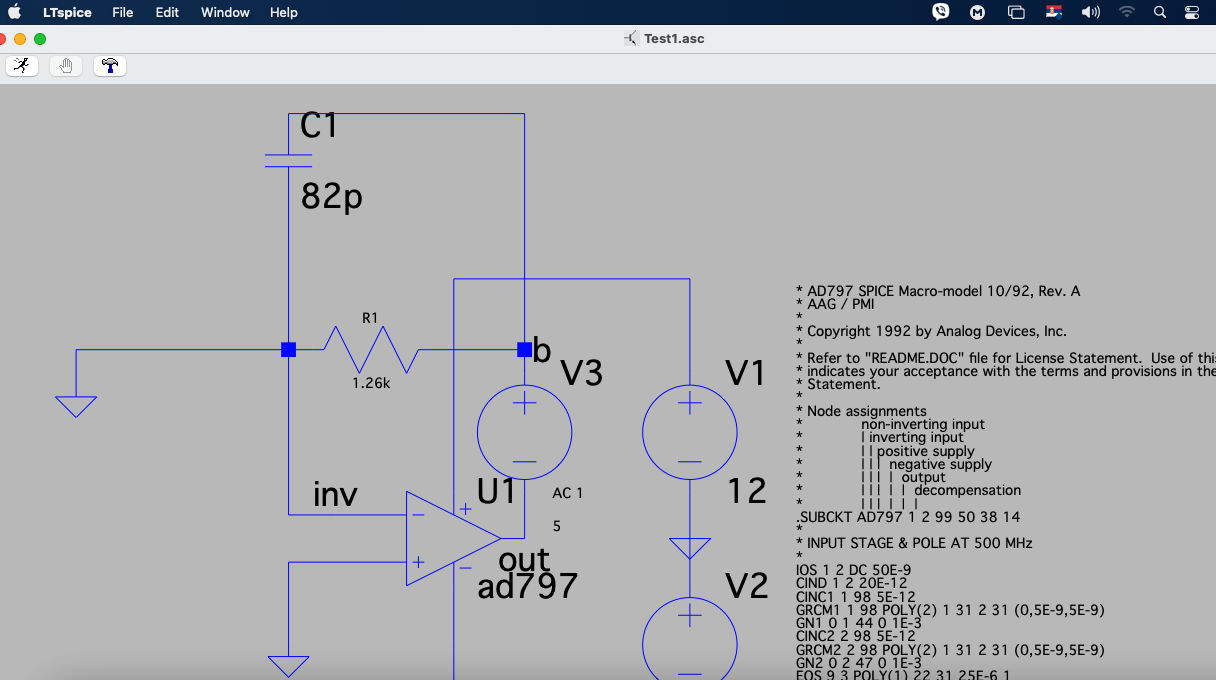Click the V2 source name label
The height and width of the screenshot is (680, 1216).
[746, 585]
